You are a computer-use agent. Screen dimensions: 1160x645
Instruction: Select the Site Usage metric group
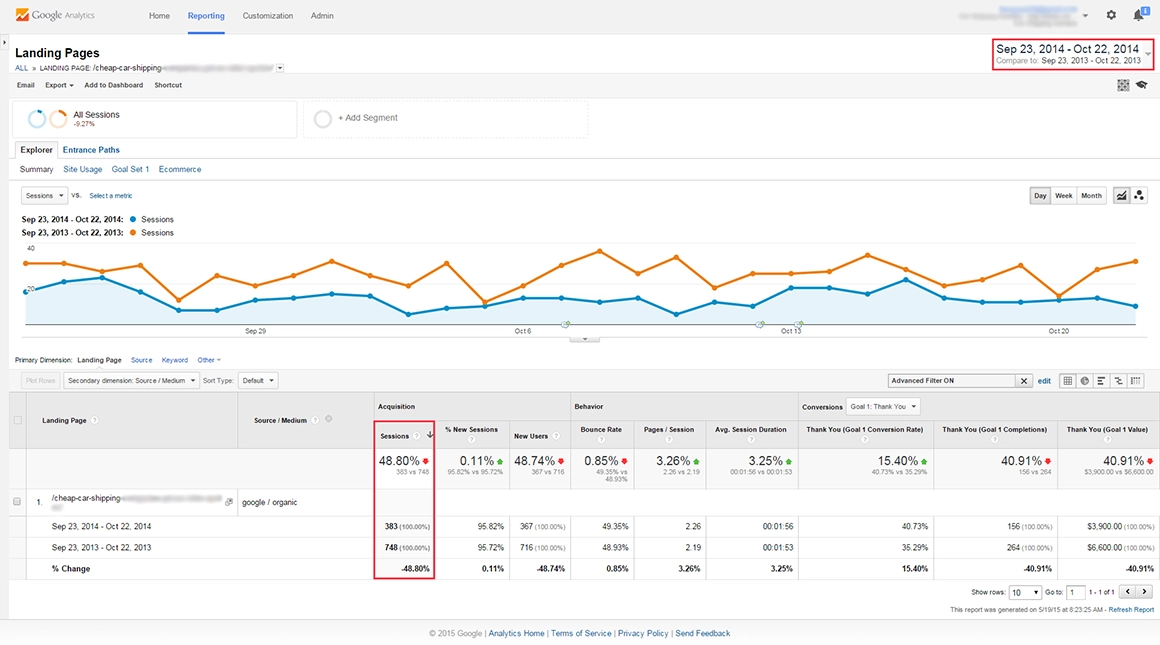83,169
